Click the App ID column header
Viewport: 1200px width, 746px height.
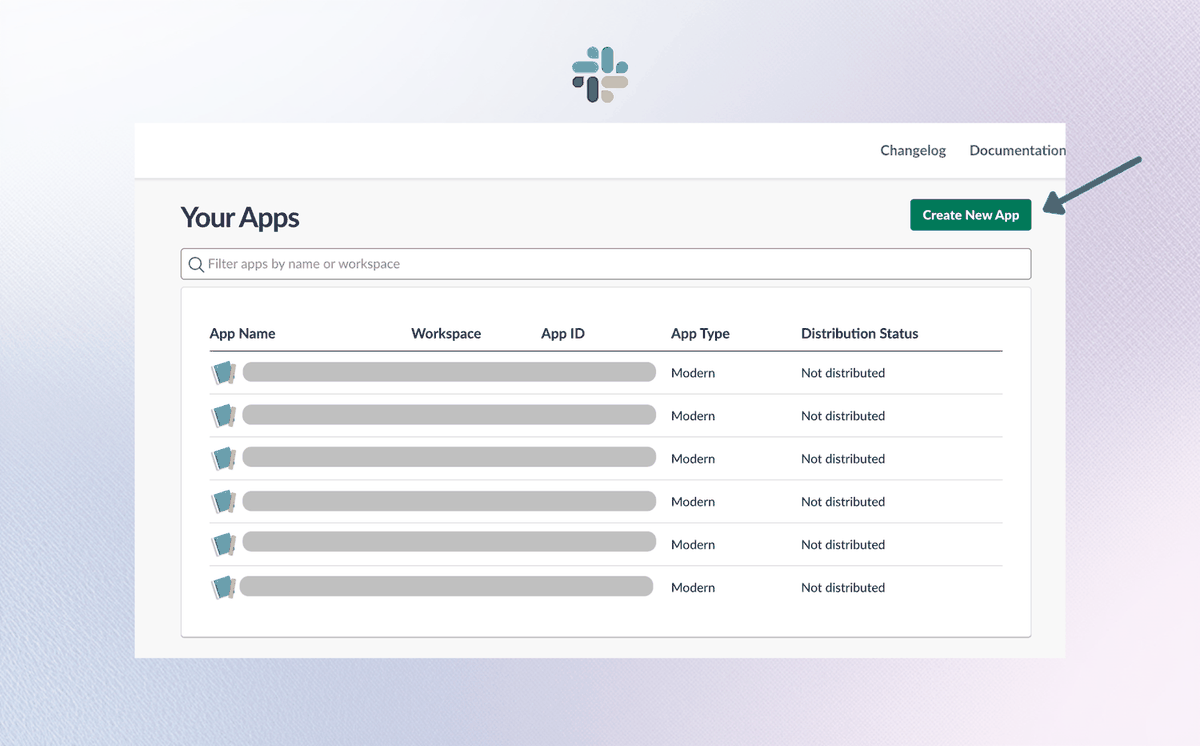pos(563,334)
